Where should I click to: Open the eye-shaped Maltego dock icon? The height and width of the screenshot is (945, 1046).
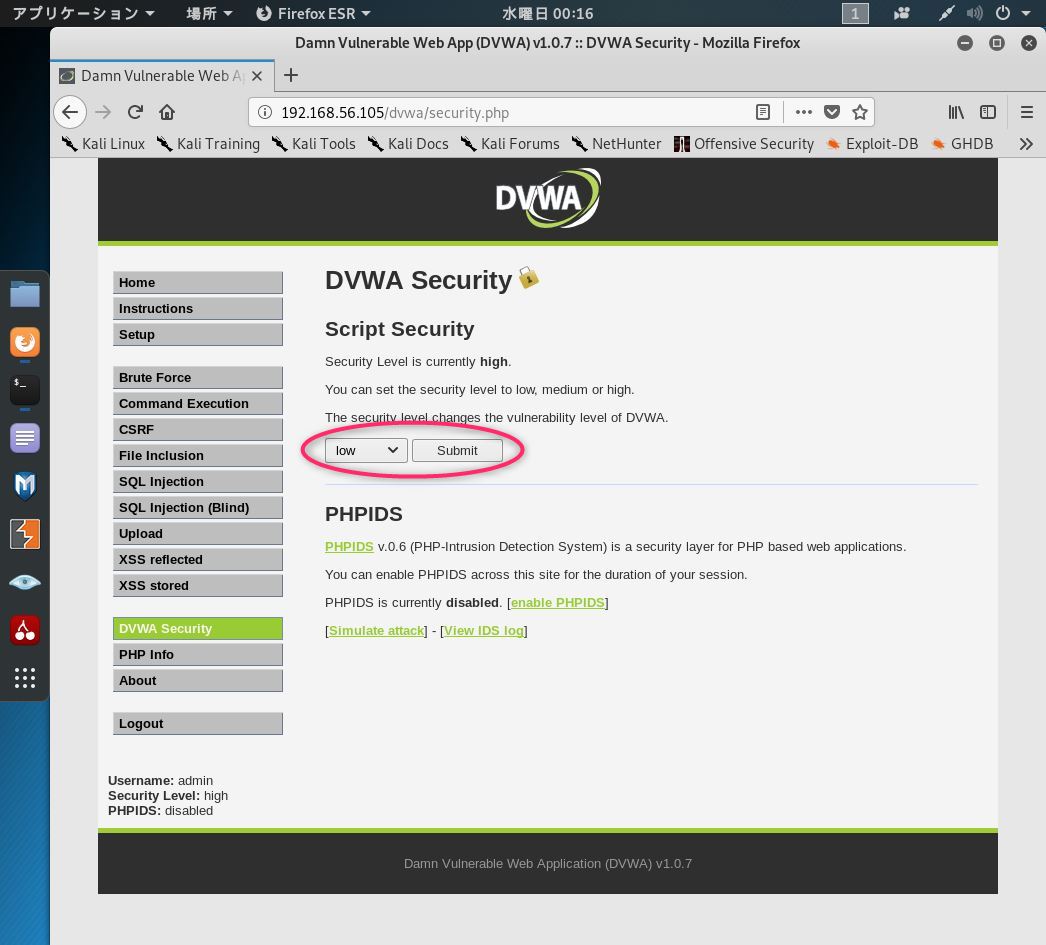click(x=25, y=582)
